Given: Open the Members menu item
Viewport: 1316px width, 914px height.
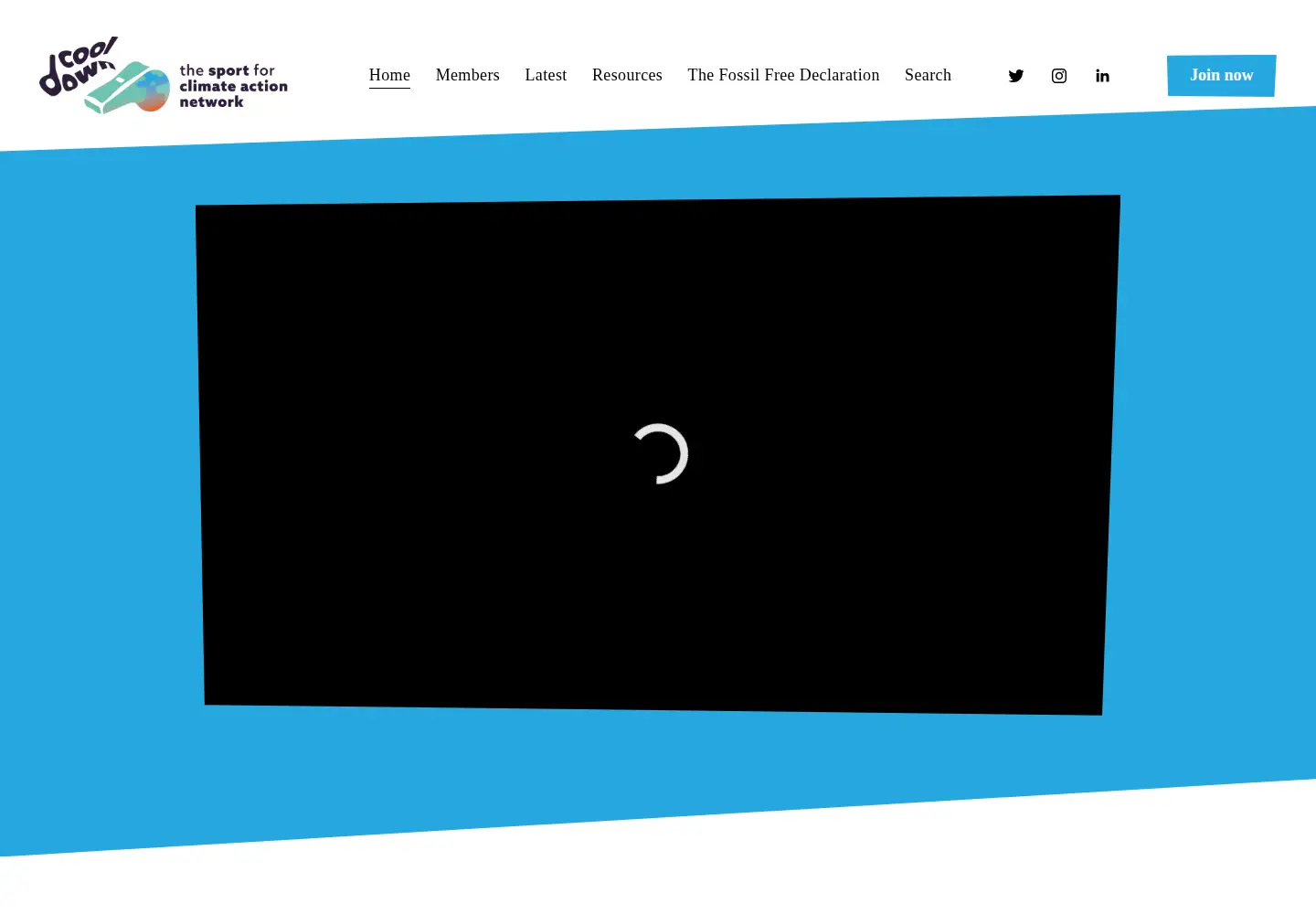Looking at the screenshot, I should pos(468,75).
